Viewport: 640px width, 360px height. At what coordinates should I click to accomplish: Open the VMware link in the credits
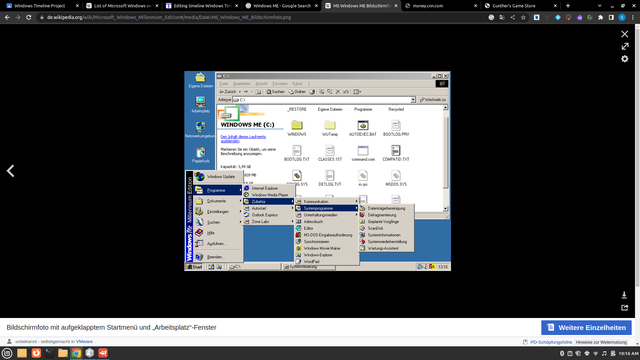(84, 341)
